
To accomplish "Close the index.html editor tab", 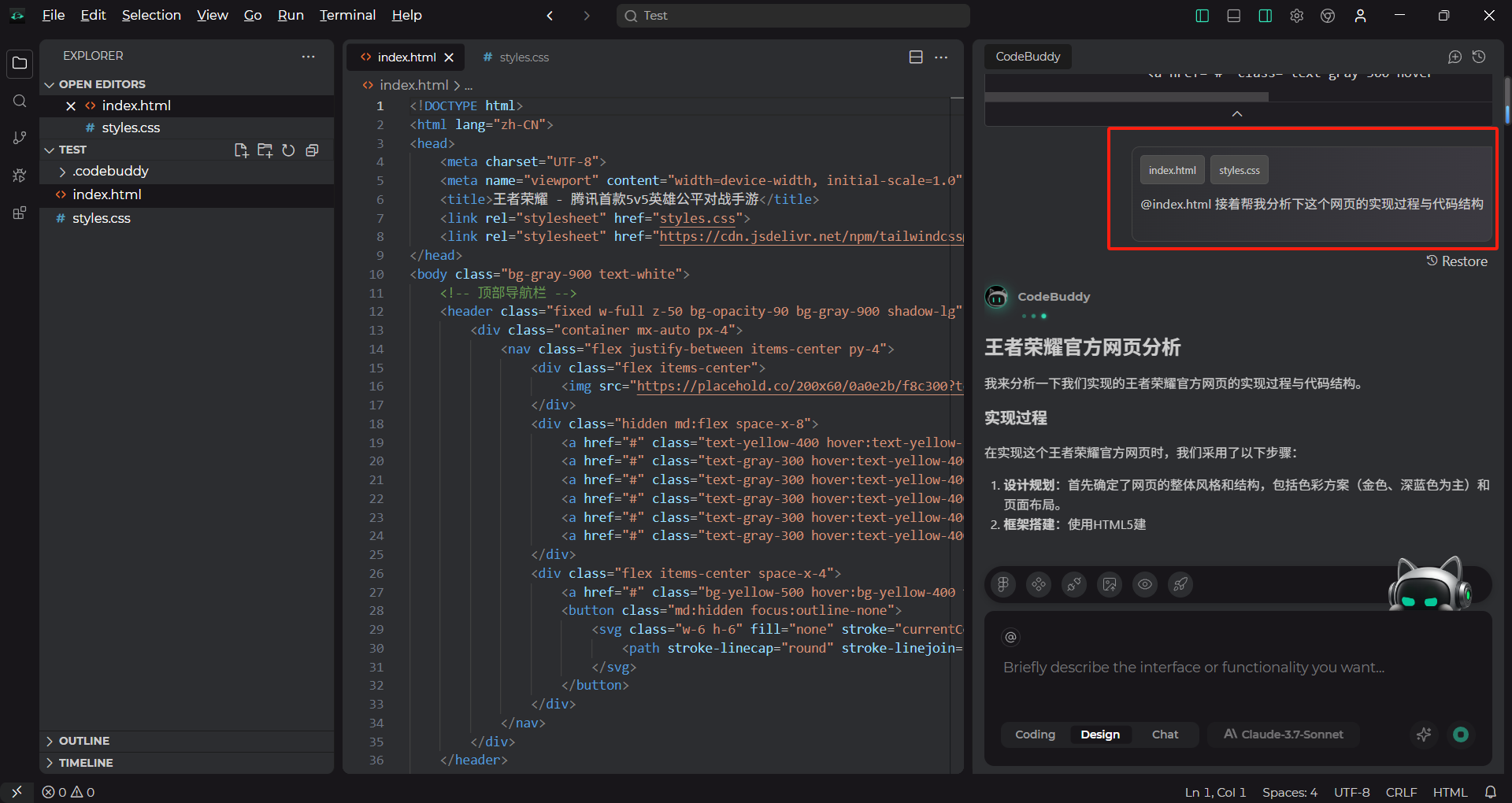I will coord(449,57).
